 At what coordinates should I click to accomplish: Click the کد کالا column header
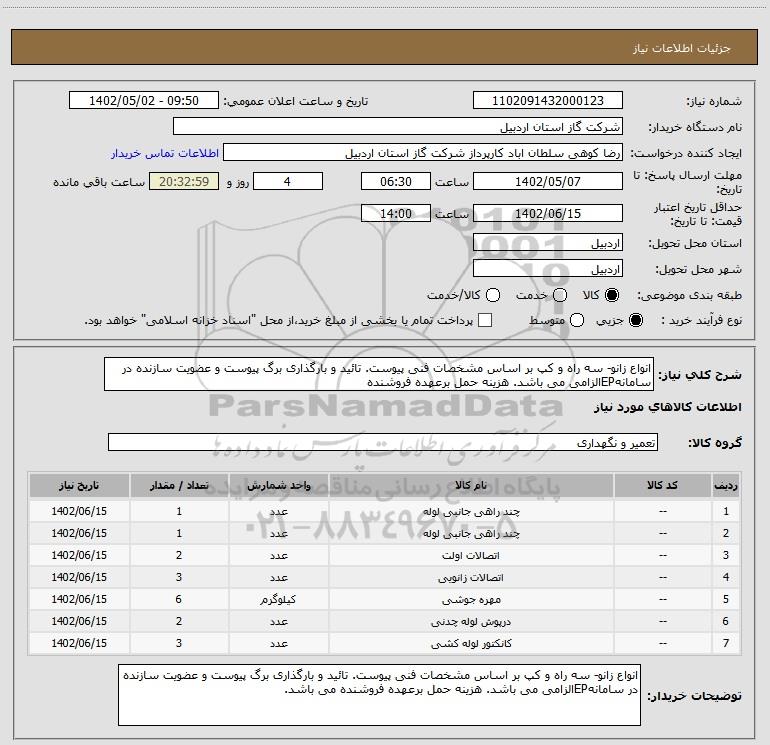(662, 485)
